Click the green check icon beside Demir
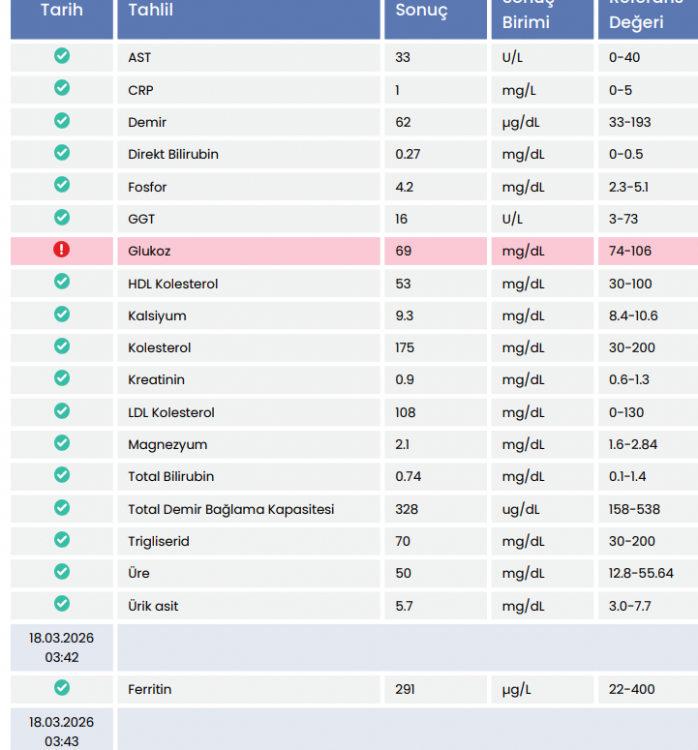The height and width of the screenshot is (750, 698). coord(61,121)
